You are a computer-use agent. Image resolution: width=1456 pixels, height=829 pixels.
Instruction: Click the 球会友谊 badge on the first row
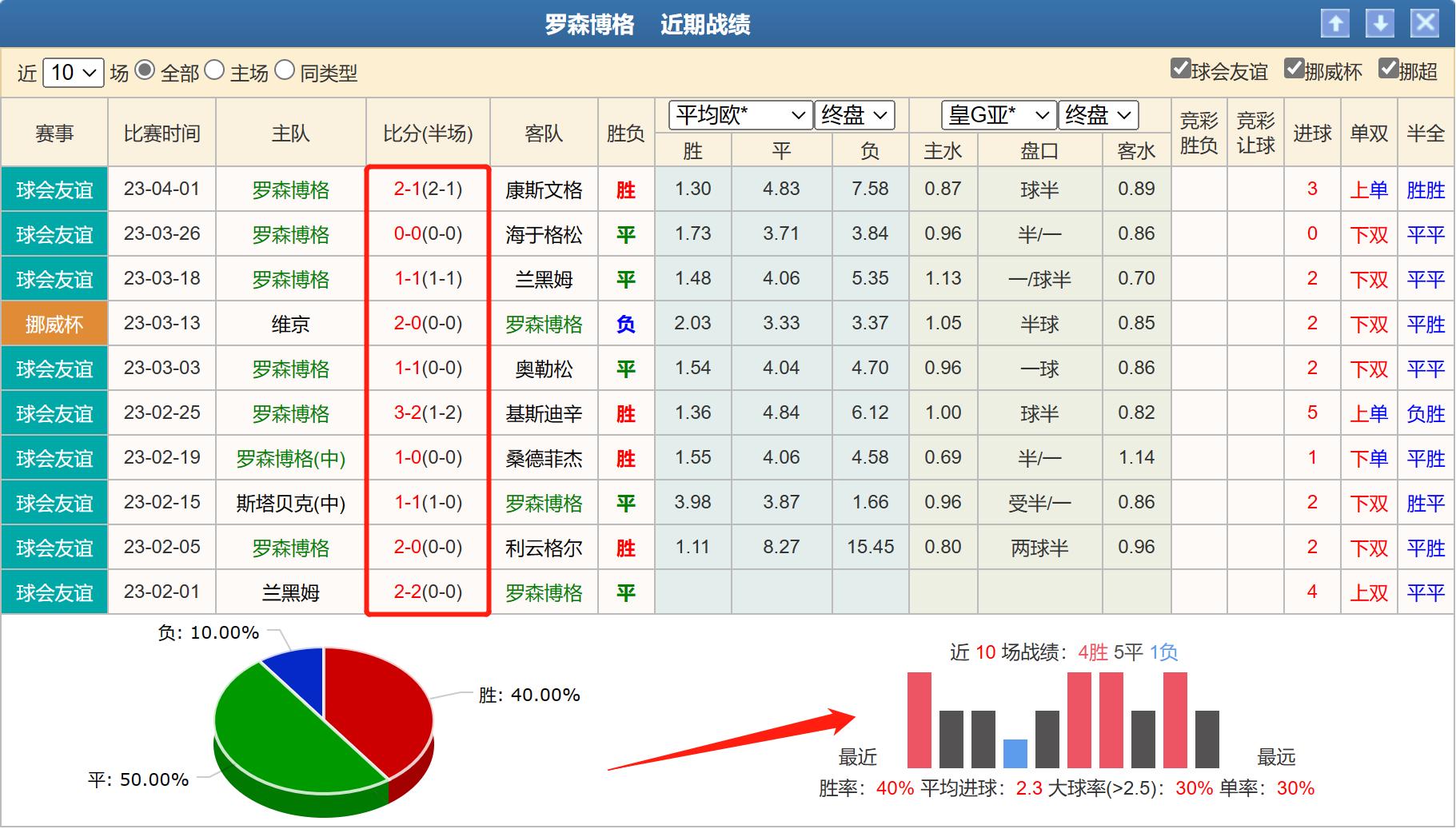point(54,189)
